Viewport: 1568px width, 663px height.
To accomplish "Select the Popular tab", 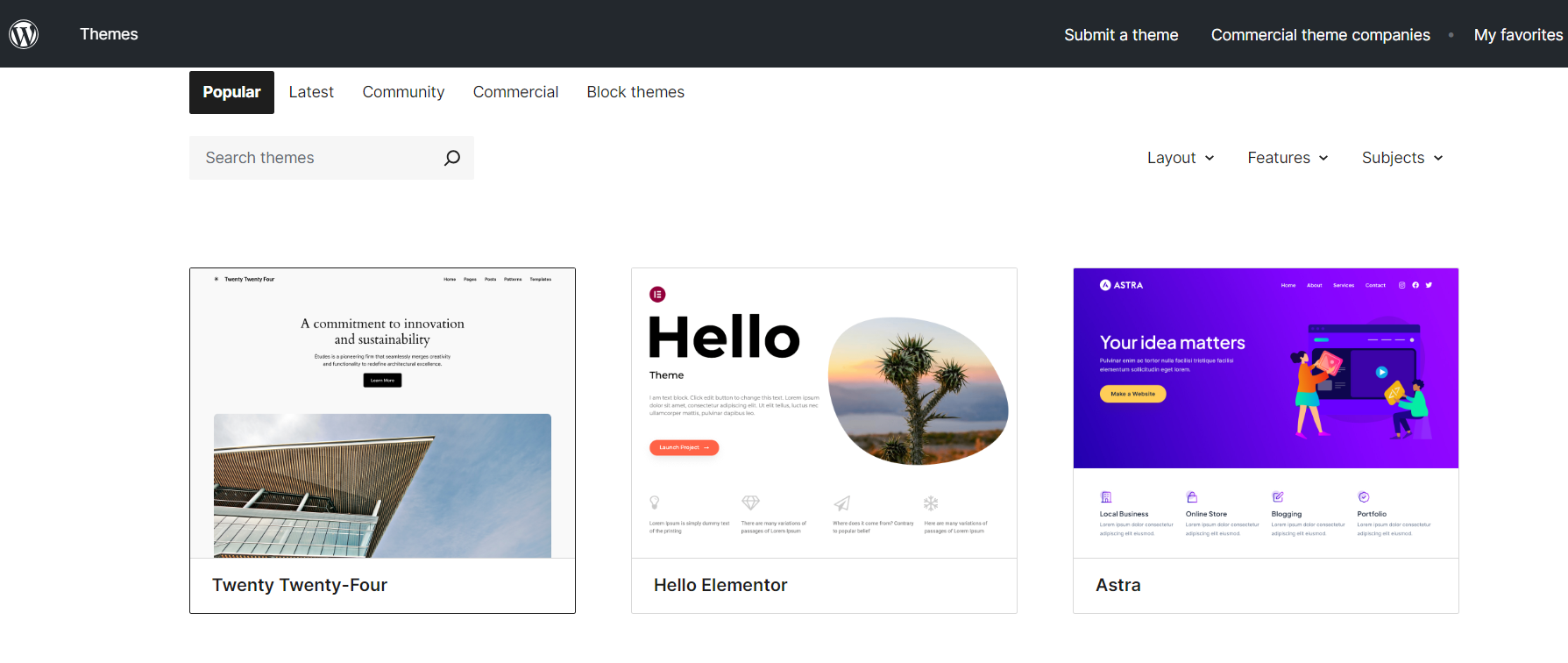I will [x=231, y=92].
